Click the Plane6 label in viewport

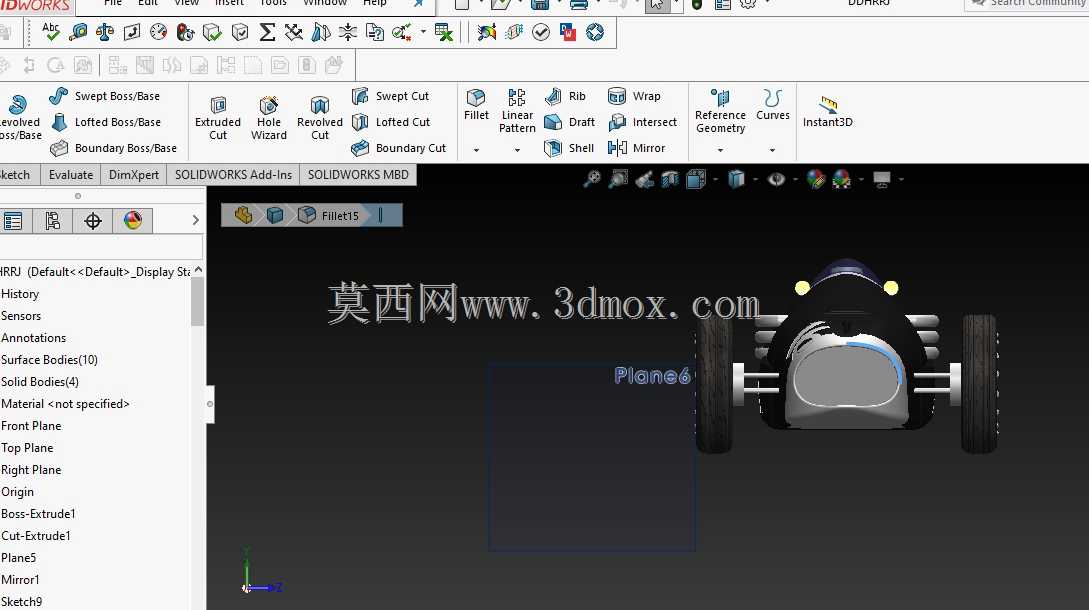point(652,376)
